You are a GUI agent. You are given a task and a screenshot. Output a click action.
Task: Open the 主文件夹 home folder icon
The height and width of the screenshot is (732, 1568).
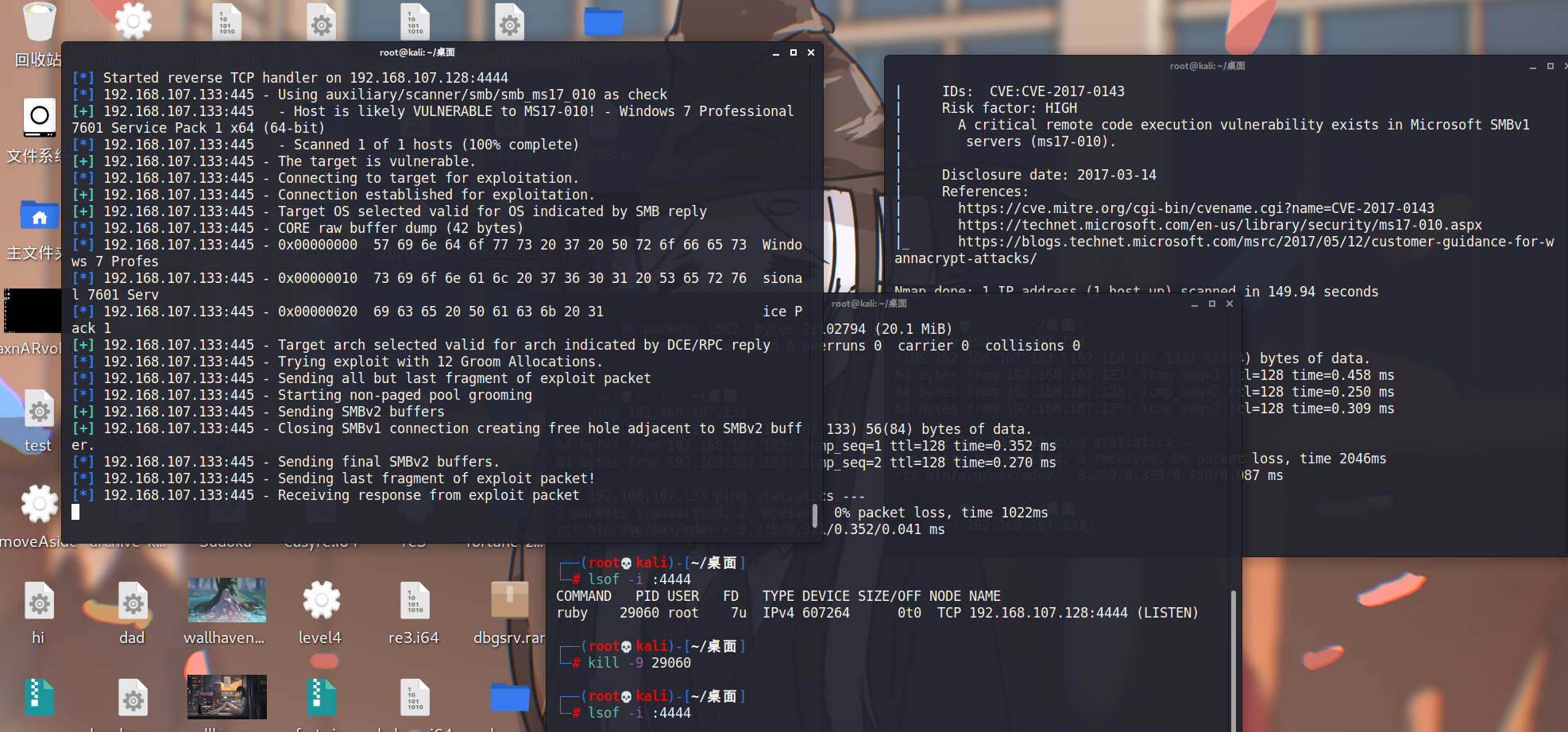pos(39,215)
